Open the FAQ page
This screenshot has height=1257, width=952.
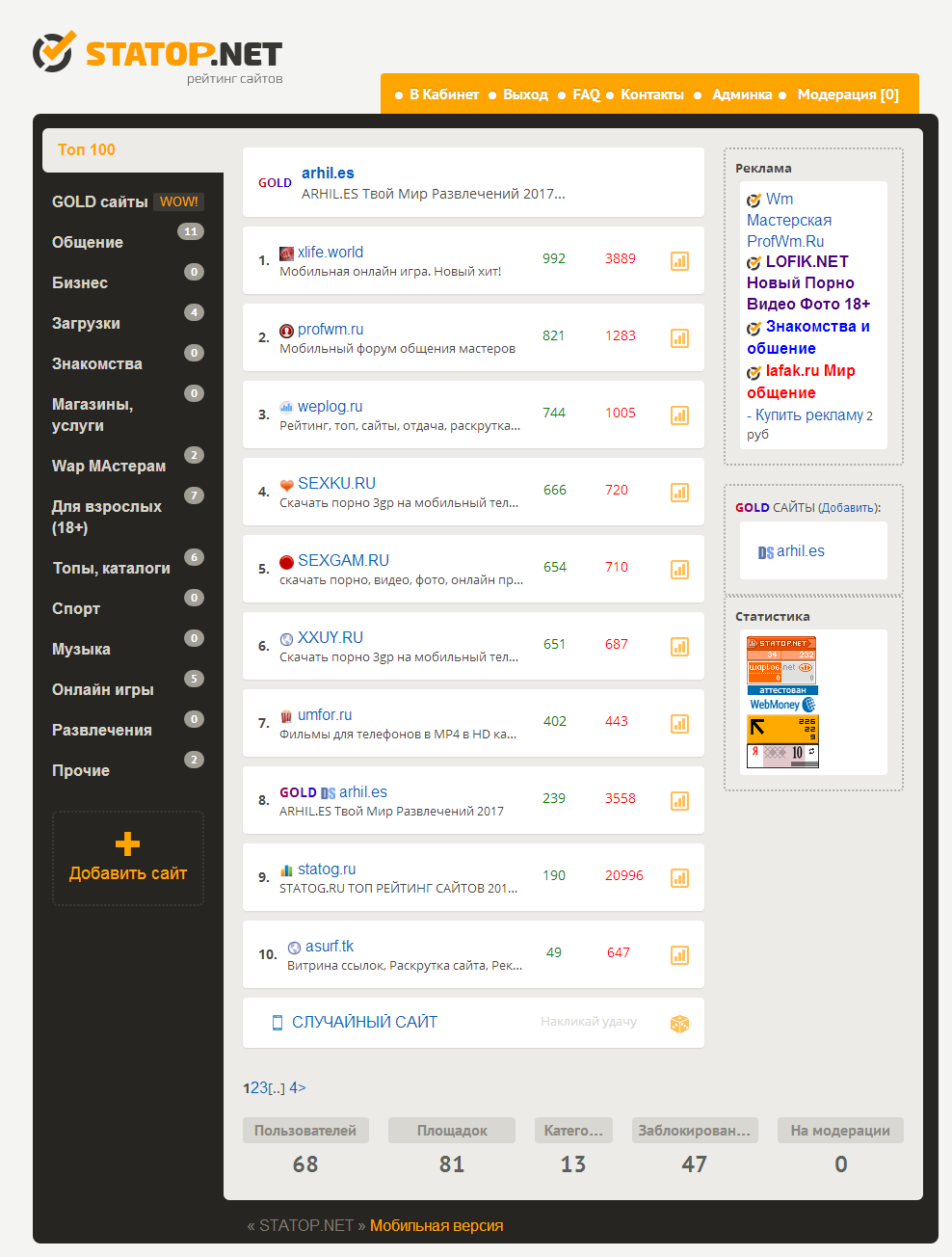[586, 94]
